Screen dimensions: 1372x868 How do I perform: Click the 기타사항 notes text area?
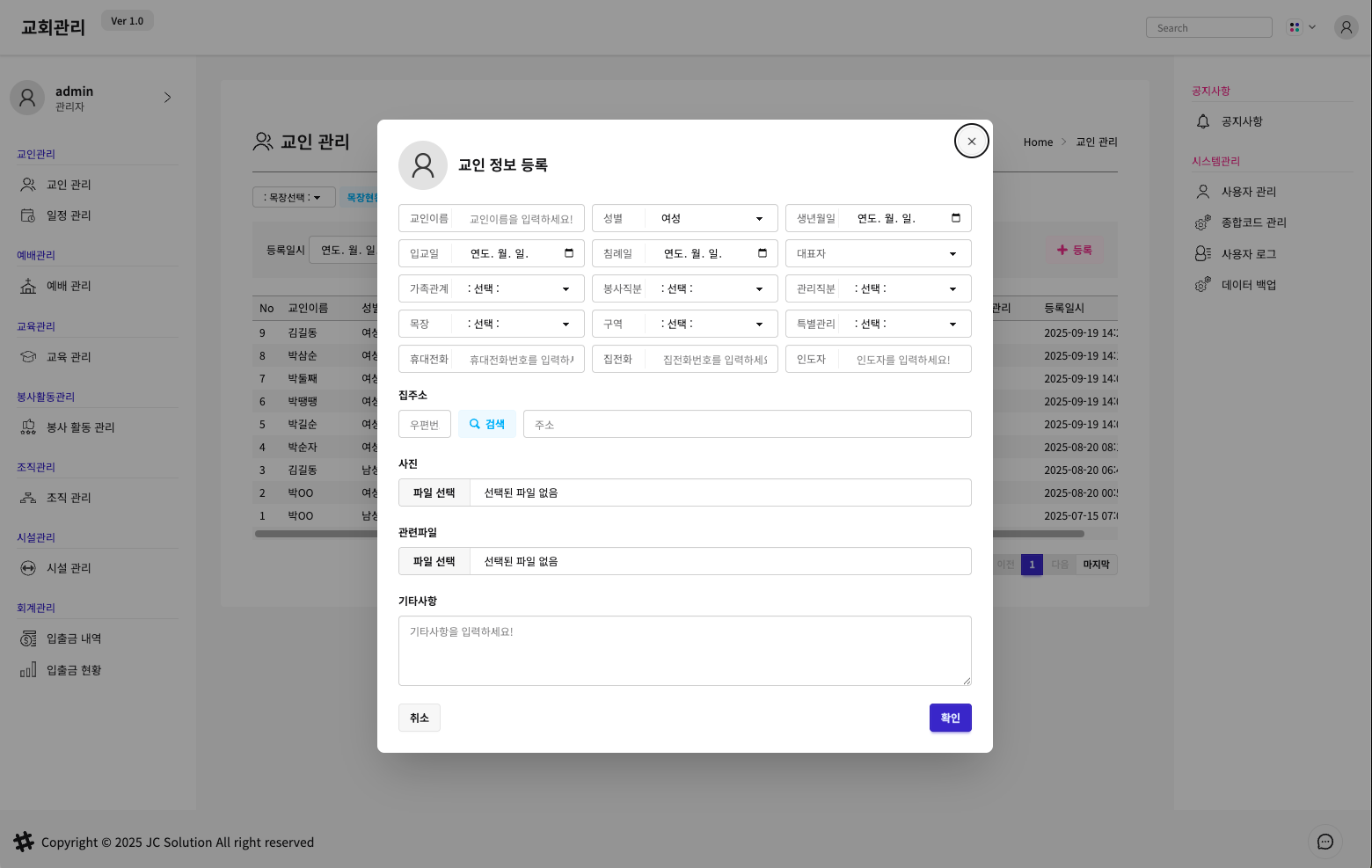point(684,651)
